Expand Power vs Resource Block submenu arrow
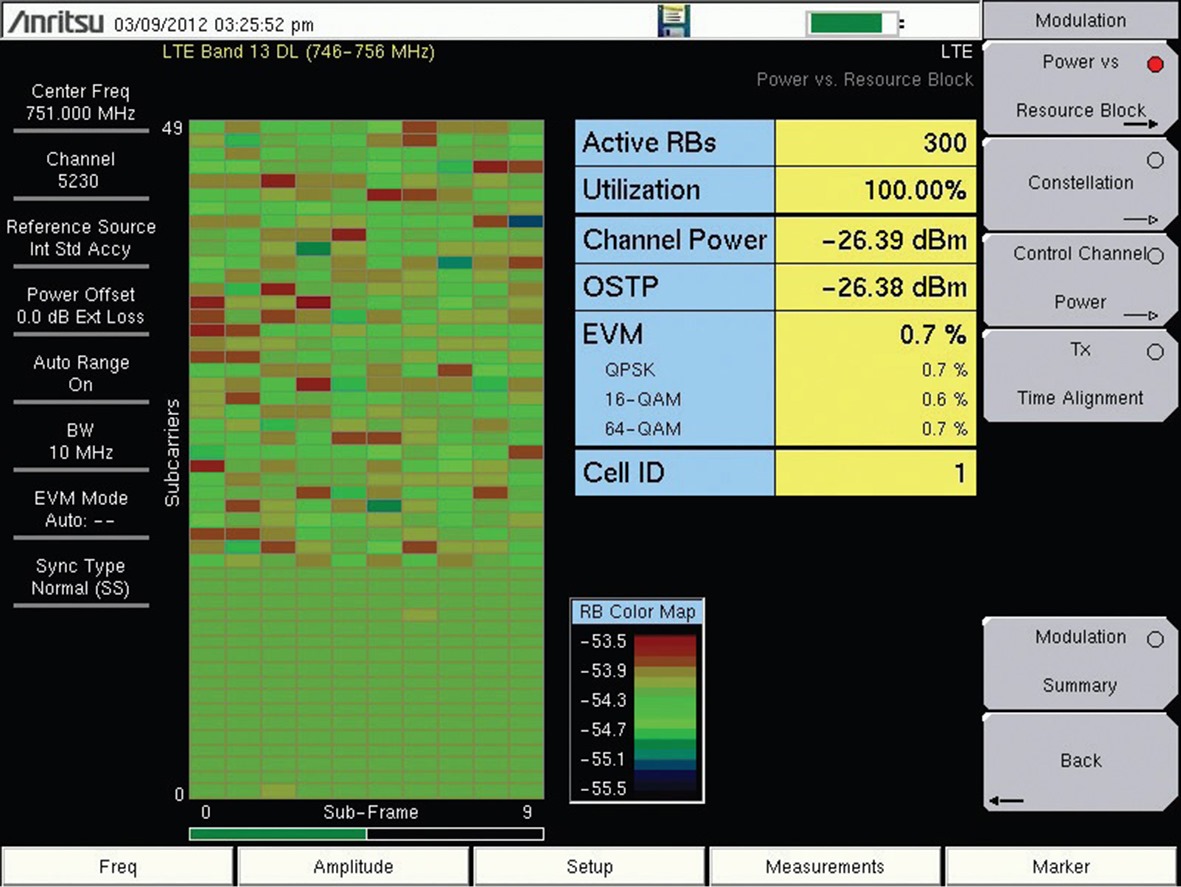The height and width of the screenshot is (887, 1181). 1139,125
